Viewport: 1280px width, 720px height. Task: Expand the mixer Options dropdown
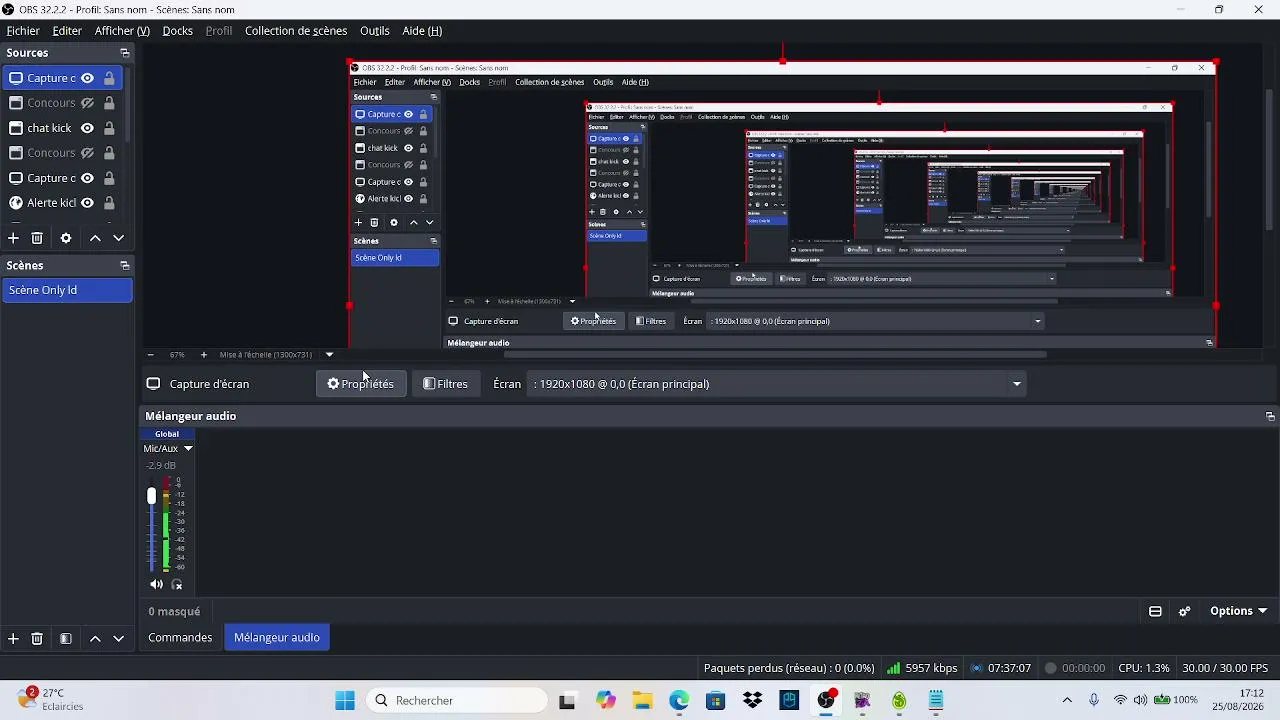1238,611
